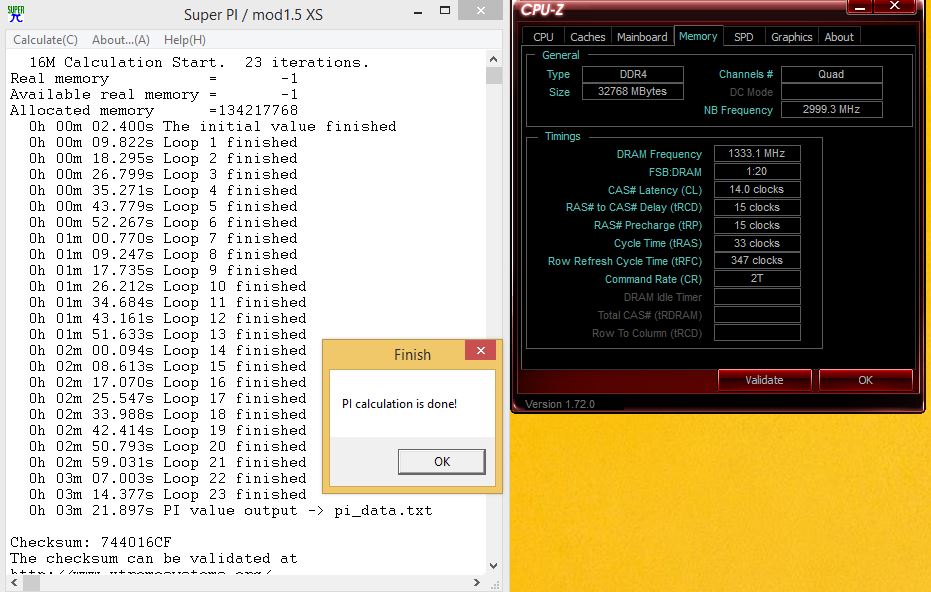Click the "PI value output -> pi_data.txt" line
Viewport: 931px width, 592px height.
tap(230, 511)
